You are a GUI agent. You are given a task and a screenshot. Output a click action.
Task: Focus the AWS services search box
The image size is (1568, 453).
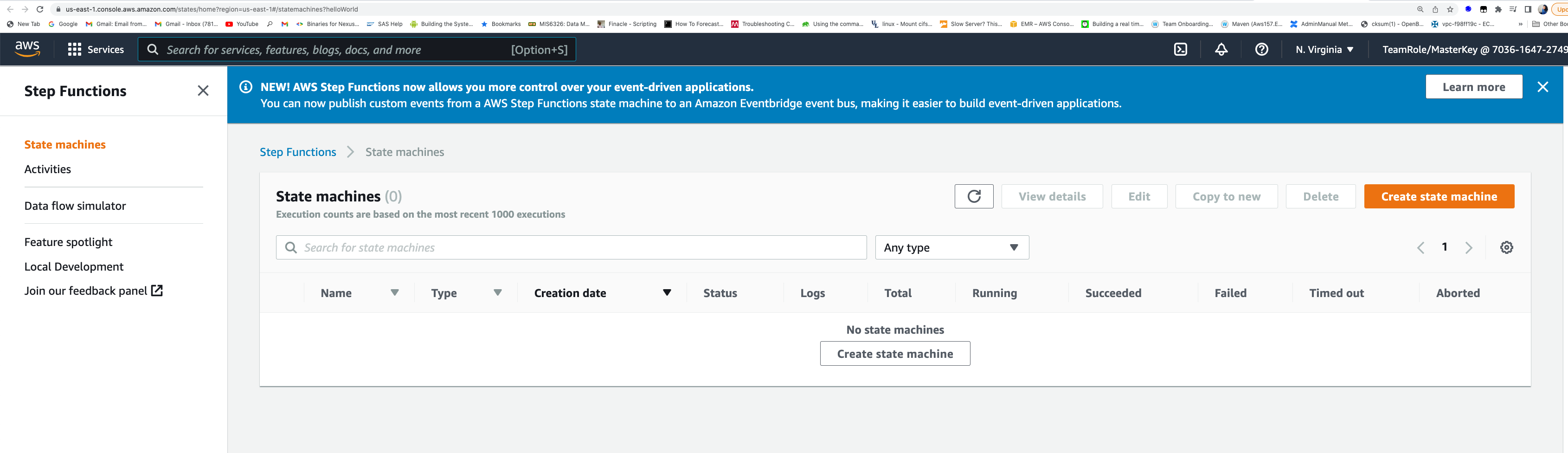[357, 49]
